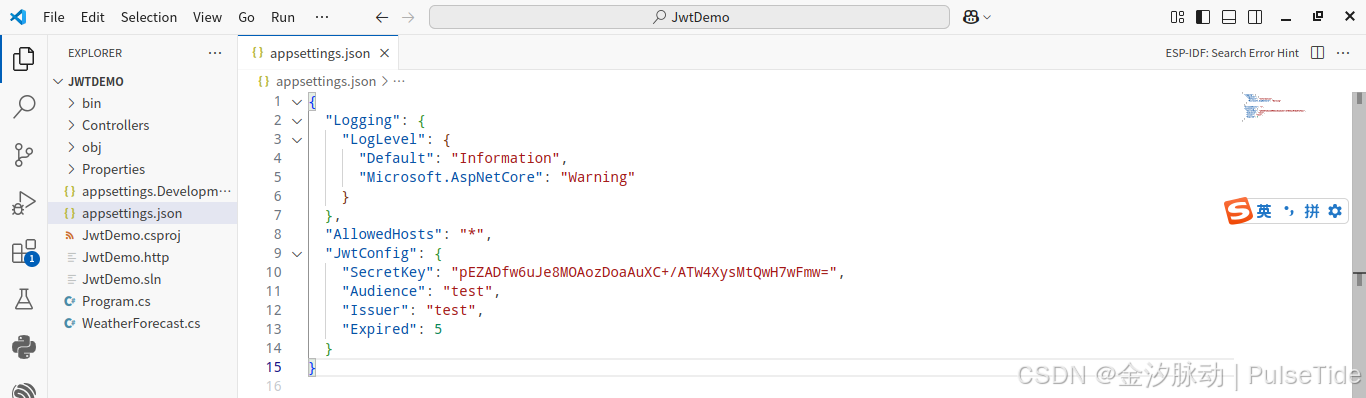Open the Testing flask view

pyautogui.click(x=24, y=299)
